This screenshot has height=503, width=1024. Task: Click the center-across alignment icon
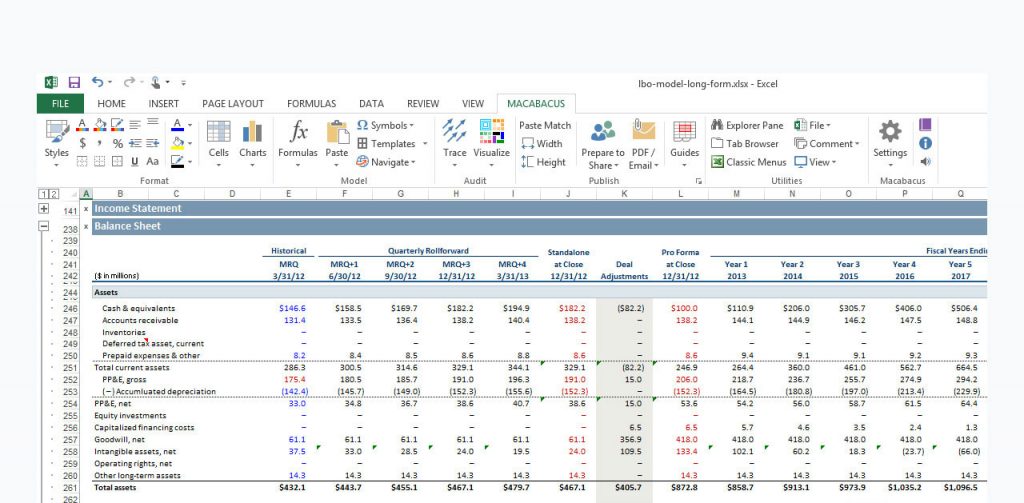point(153,122)
